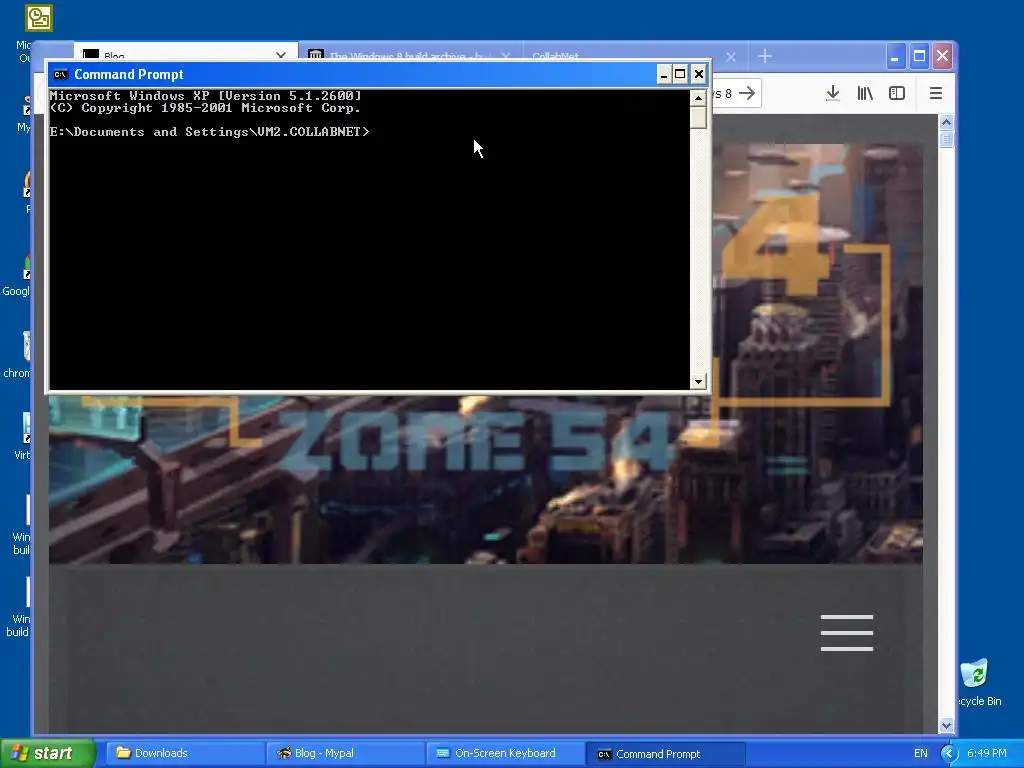Switch to Downloads in the taskbar
1024x768 pixels.
[x=185, y=754]
